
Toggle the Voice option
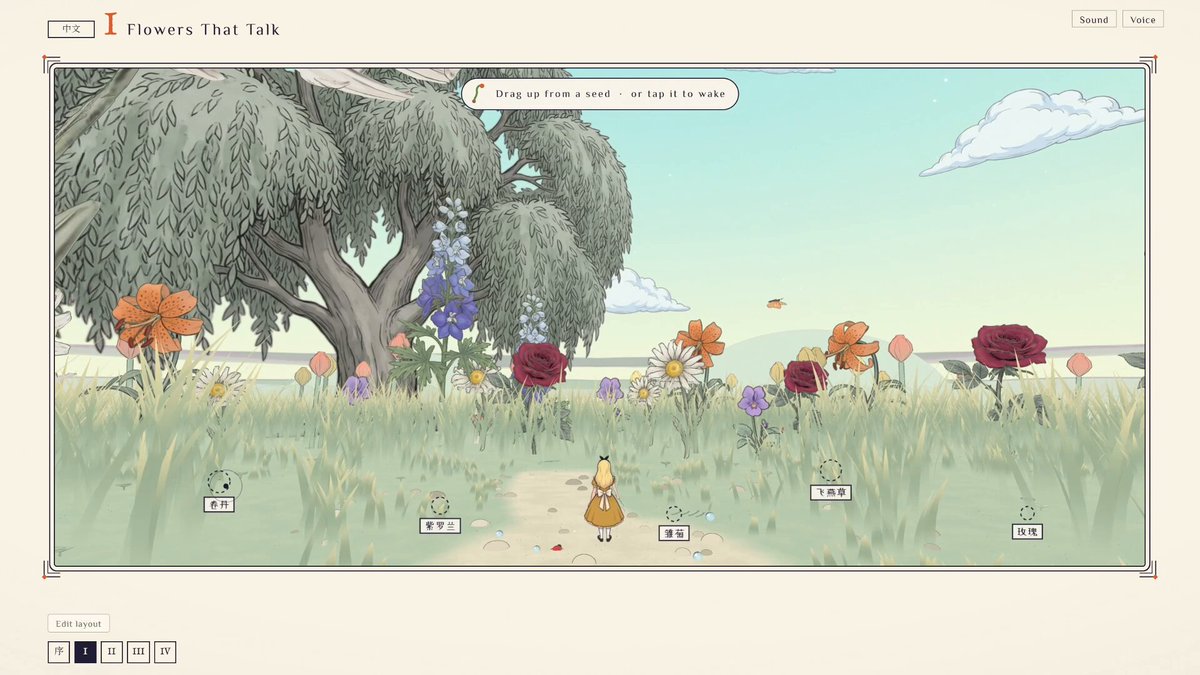click(x=1143, y=19)
